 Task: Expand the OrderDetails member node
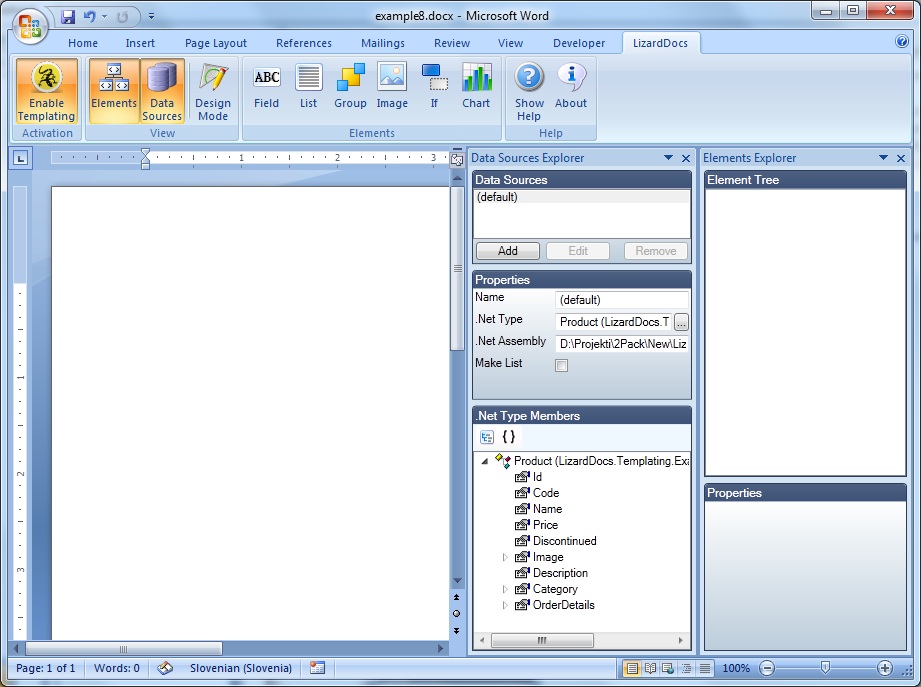coord(505,605)
